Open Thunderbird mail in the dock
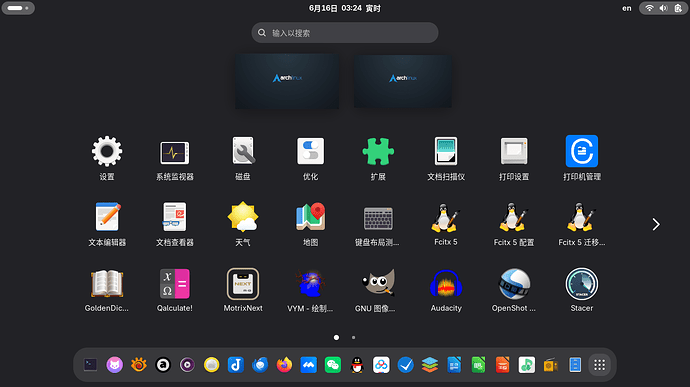Screen dimensions: 690x387 click(x=260, y=365)
